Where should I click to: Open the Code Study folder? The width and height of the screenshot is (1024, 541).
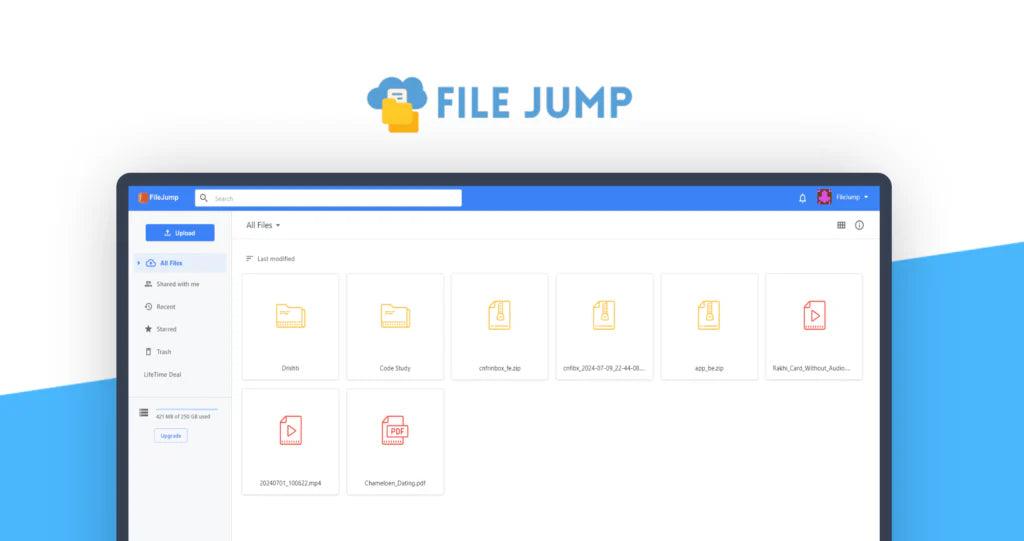click(395, 326)
